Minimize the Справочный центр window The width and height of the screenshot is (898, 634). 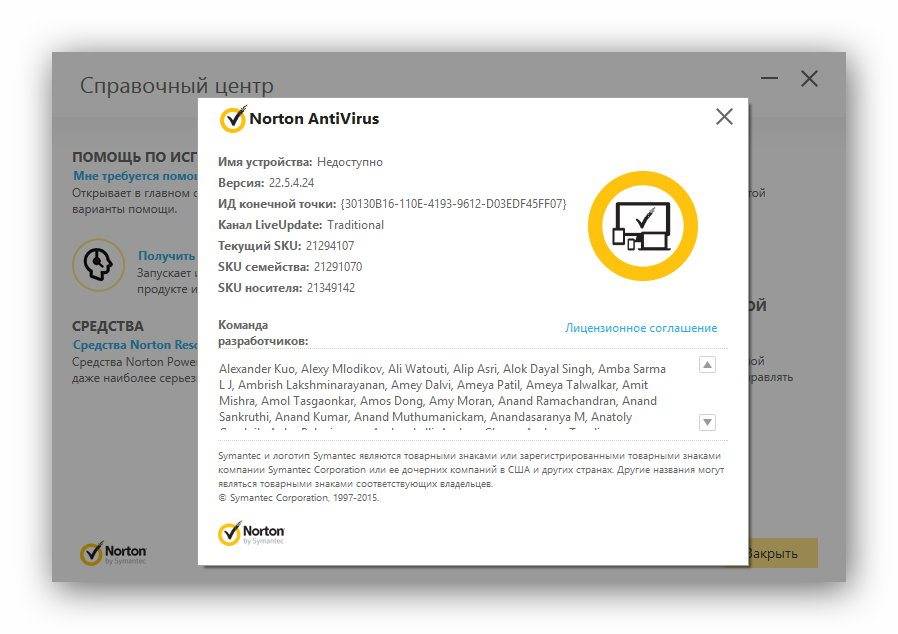(769, 78)
